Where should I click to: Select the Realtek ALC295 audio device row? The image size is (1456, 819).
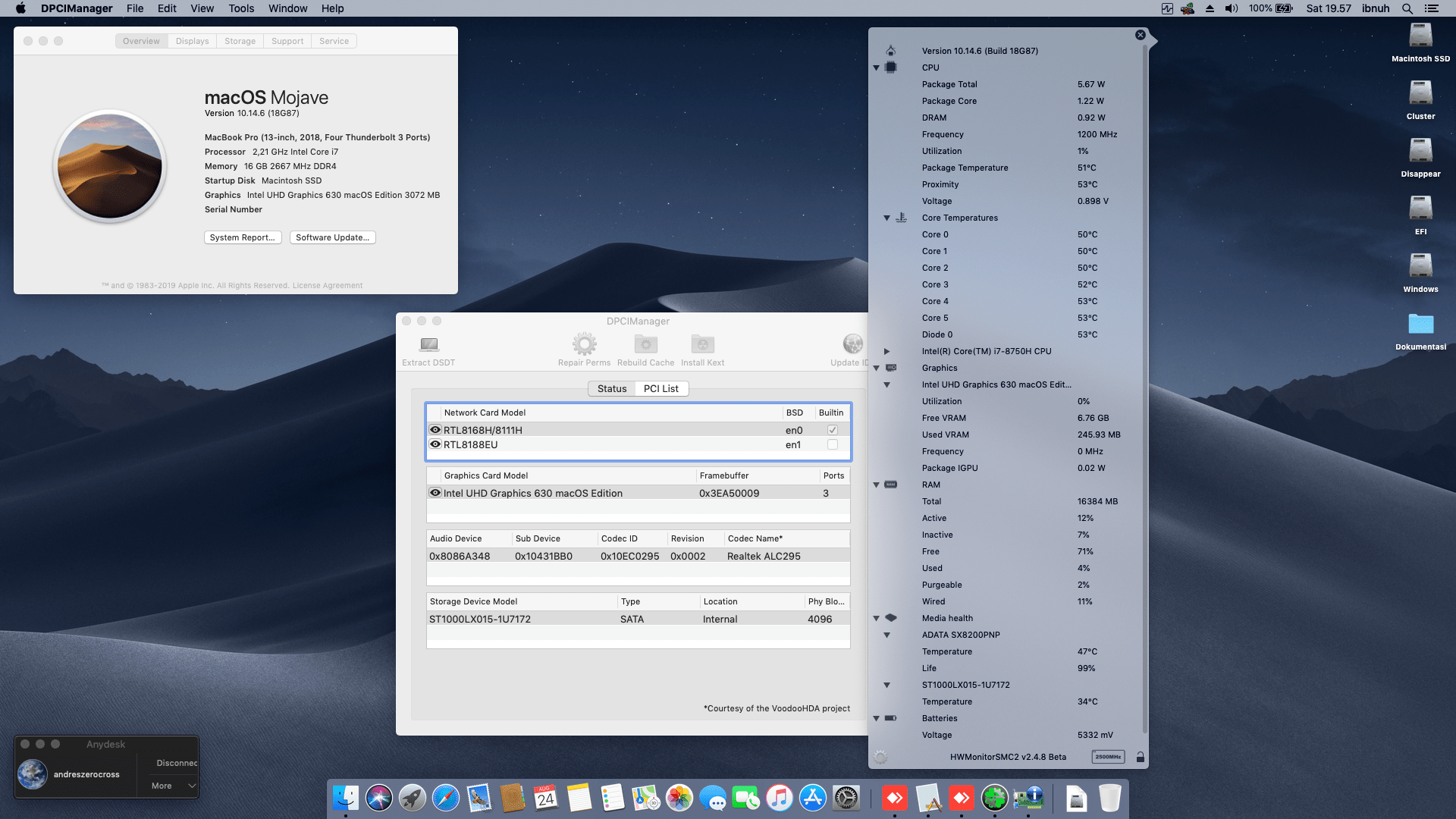[638, 556]
